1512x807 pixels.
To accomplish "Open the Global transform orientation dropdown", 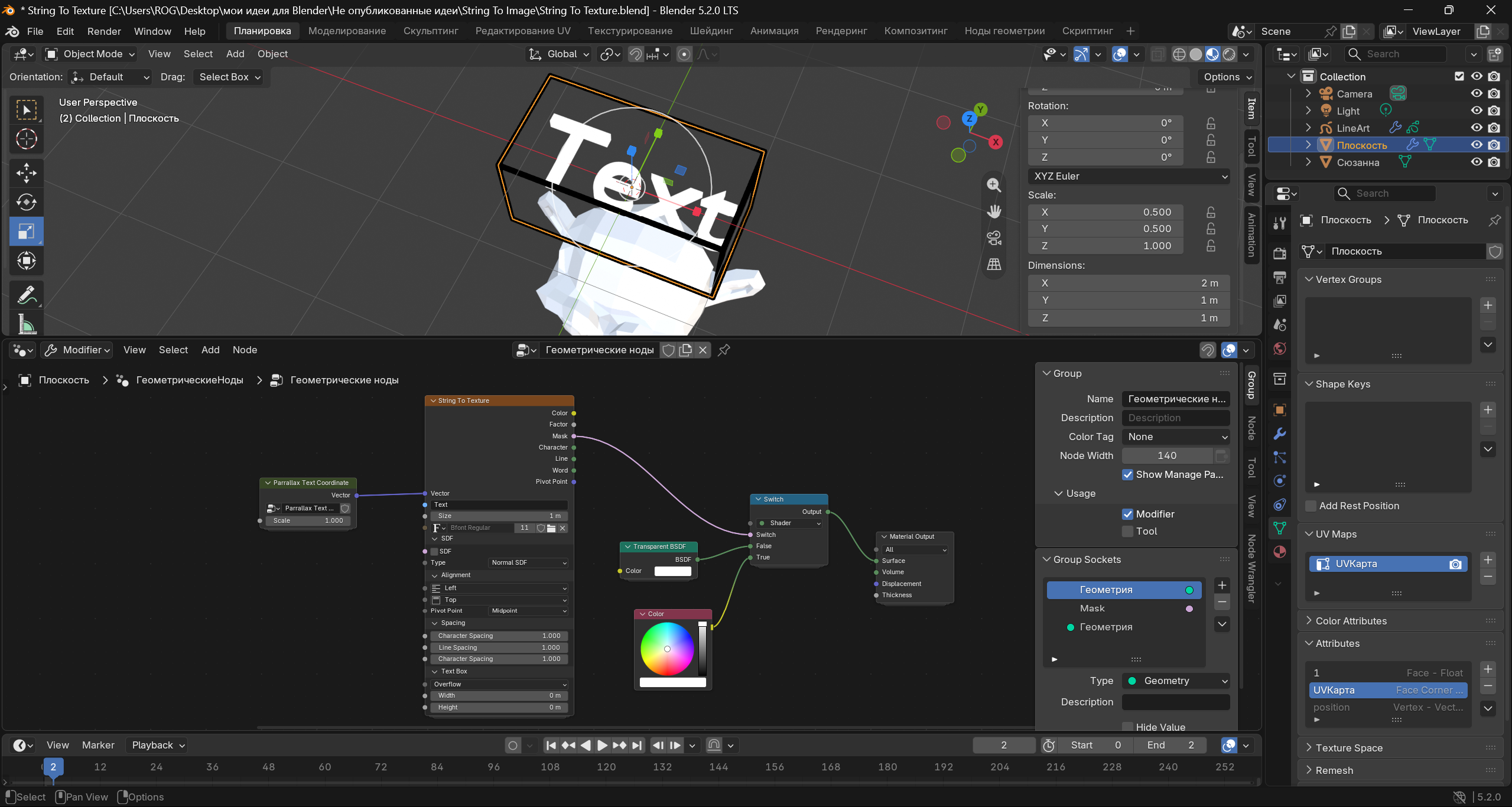I will pyautogui.click(x=559, y=54).
